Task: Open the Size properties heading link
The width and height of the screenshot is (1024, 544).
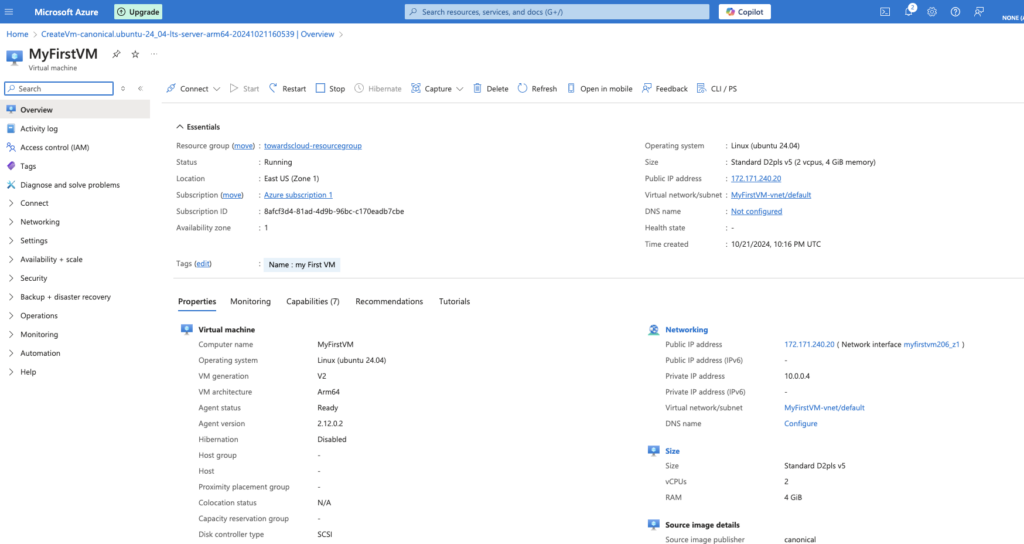Action: 672,451
